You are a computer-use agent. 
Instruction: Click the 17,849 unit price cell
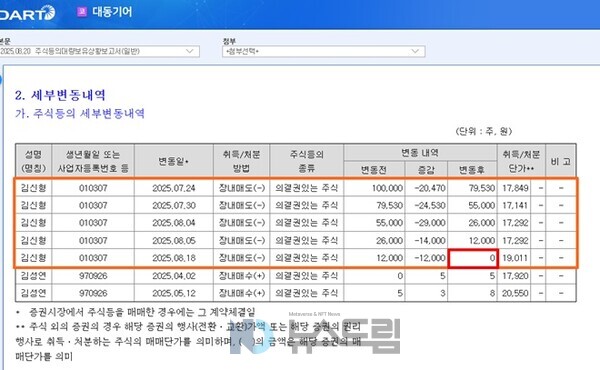point(514,188)
